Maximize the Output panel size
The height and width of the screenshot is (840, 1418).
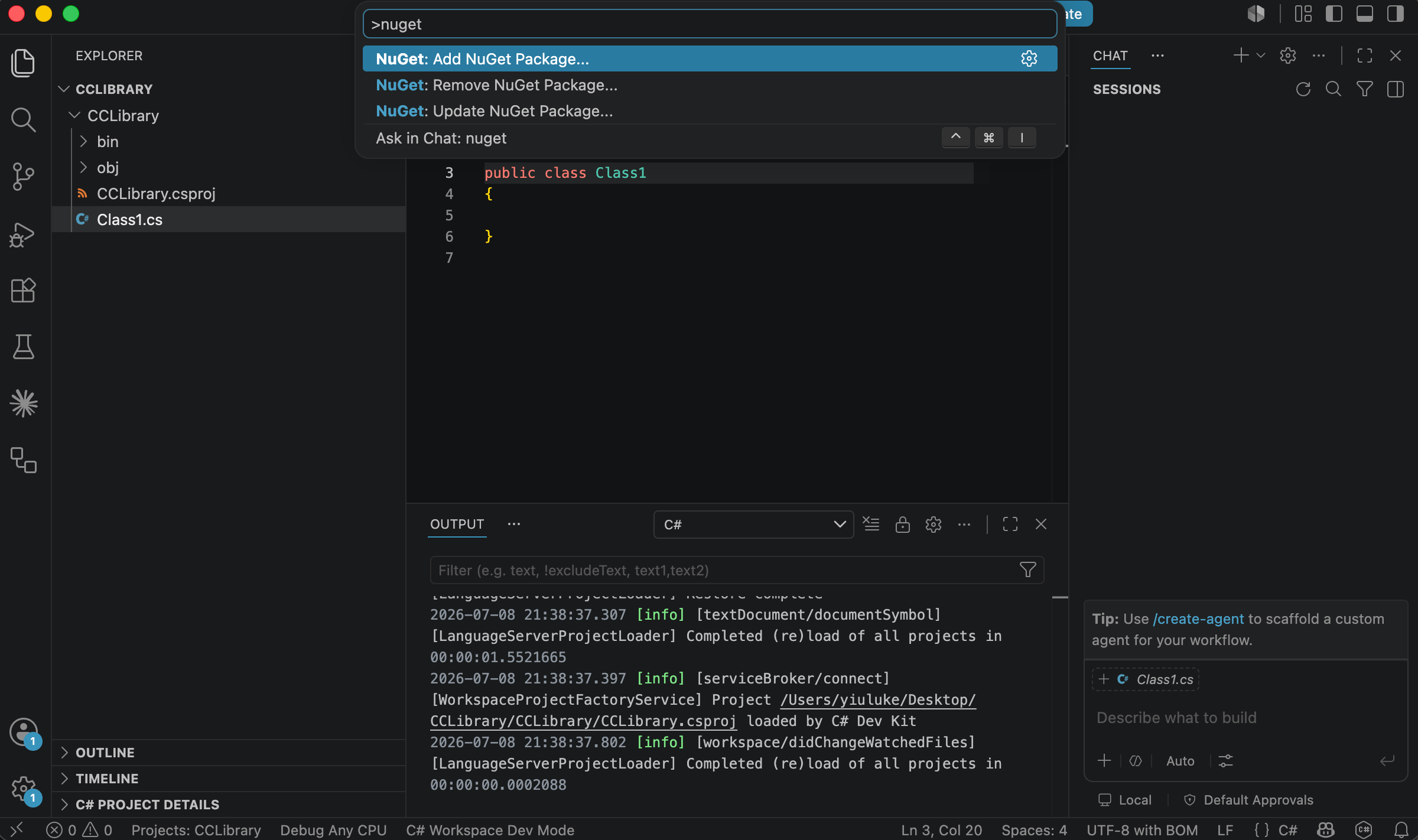[x=1010, y=524]
